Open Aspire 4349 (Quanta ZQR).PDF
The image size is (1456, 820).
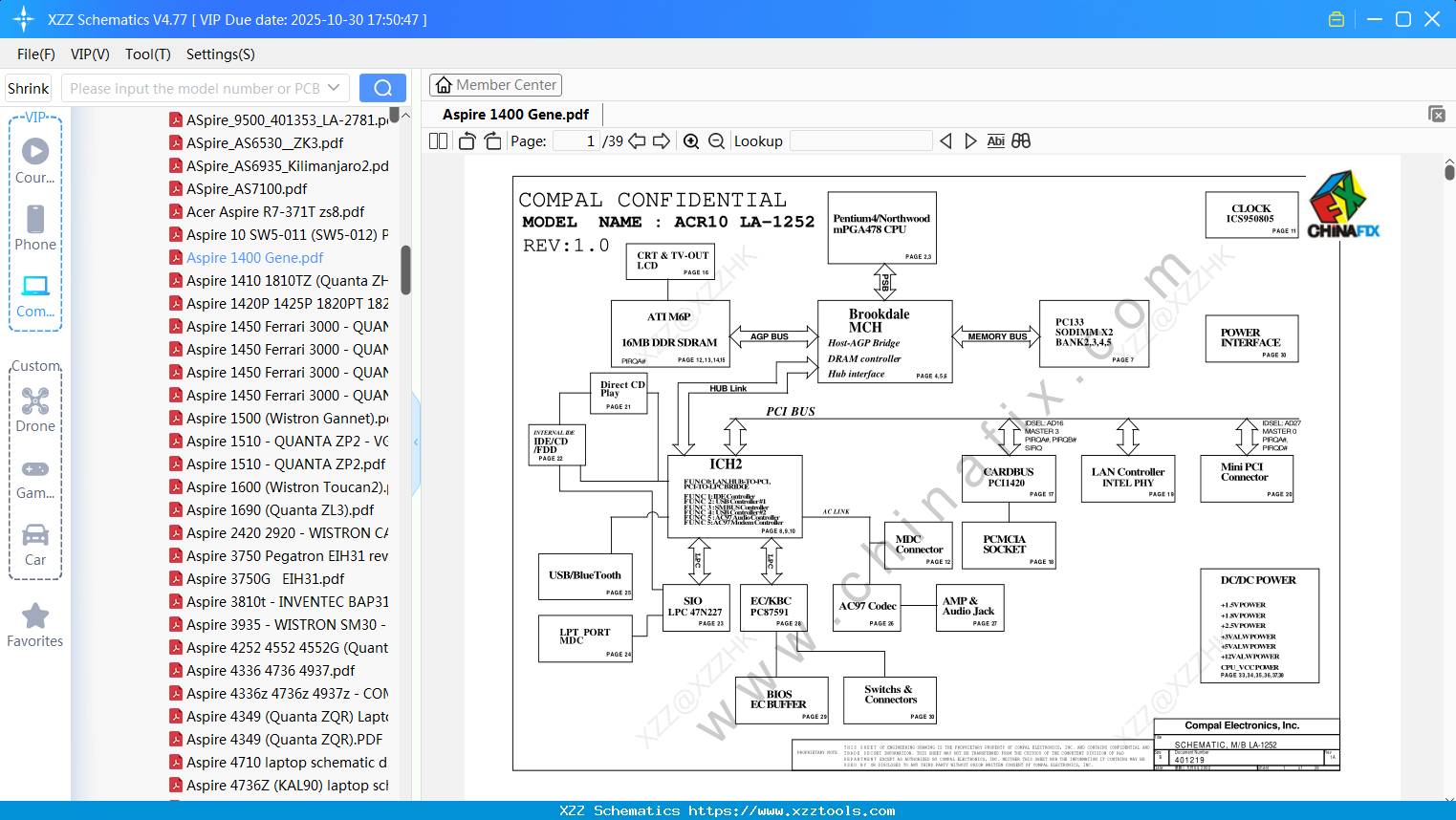275,740
